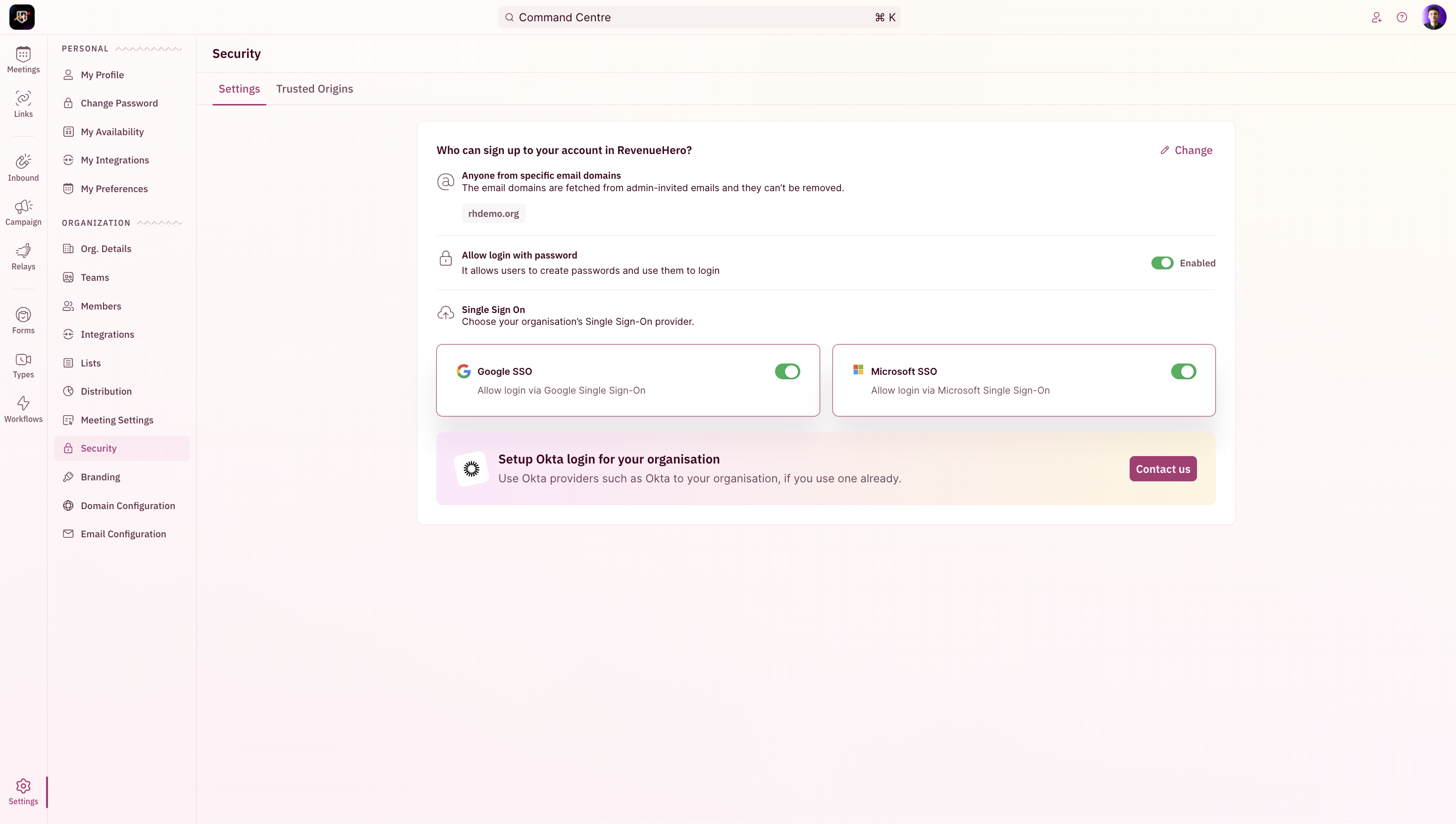Open the help question mark icon
Viewport: 1456px width, 824px height.
[1402, 17]
